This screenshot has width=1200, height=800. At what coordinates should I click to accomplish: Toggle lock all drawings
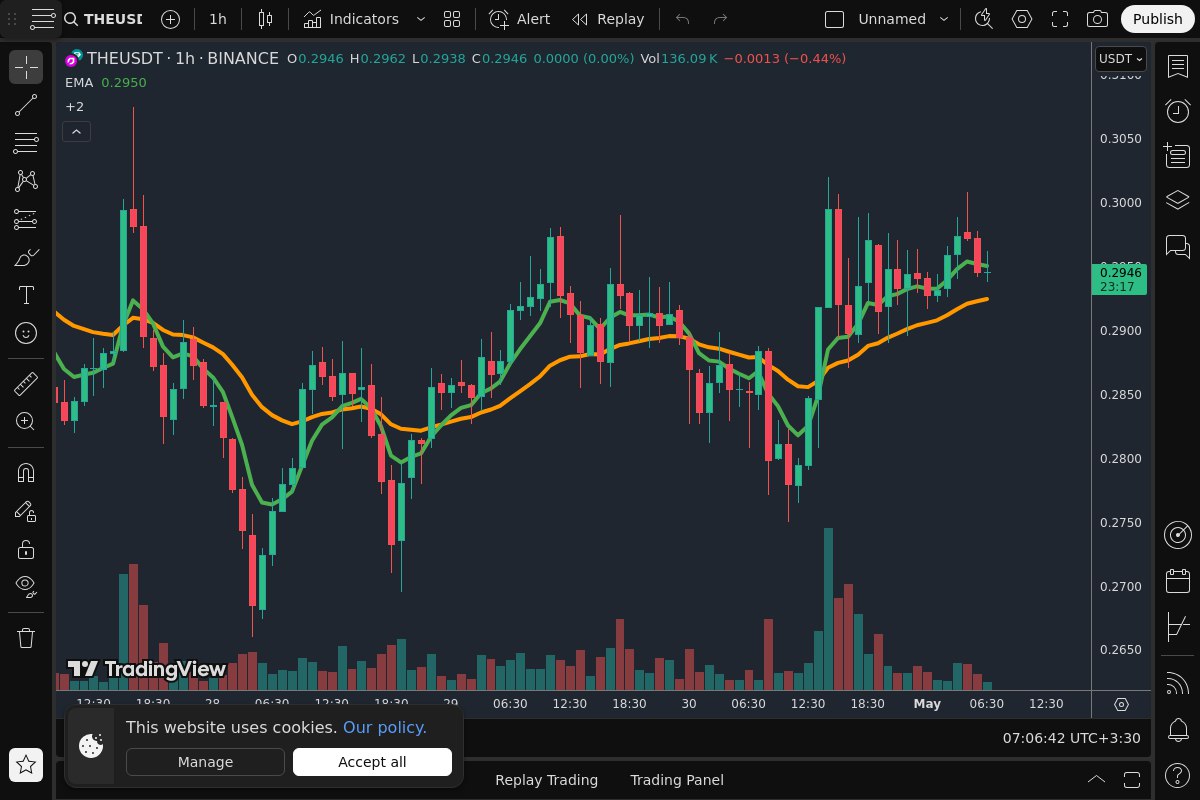pyautogui.click(x=26, y=549)
